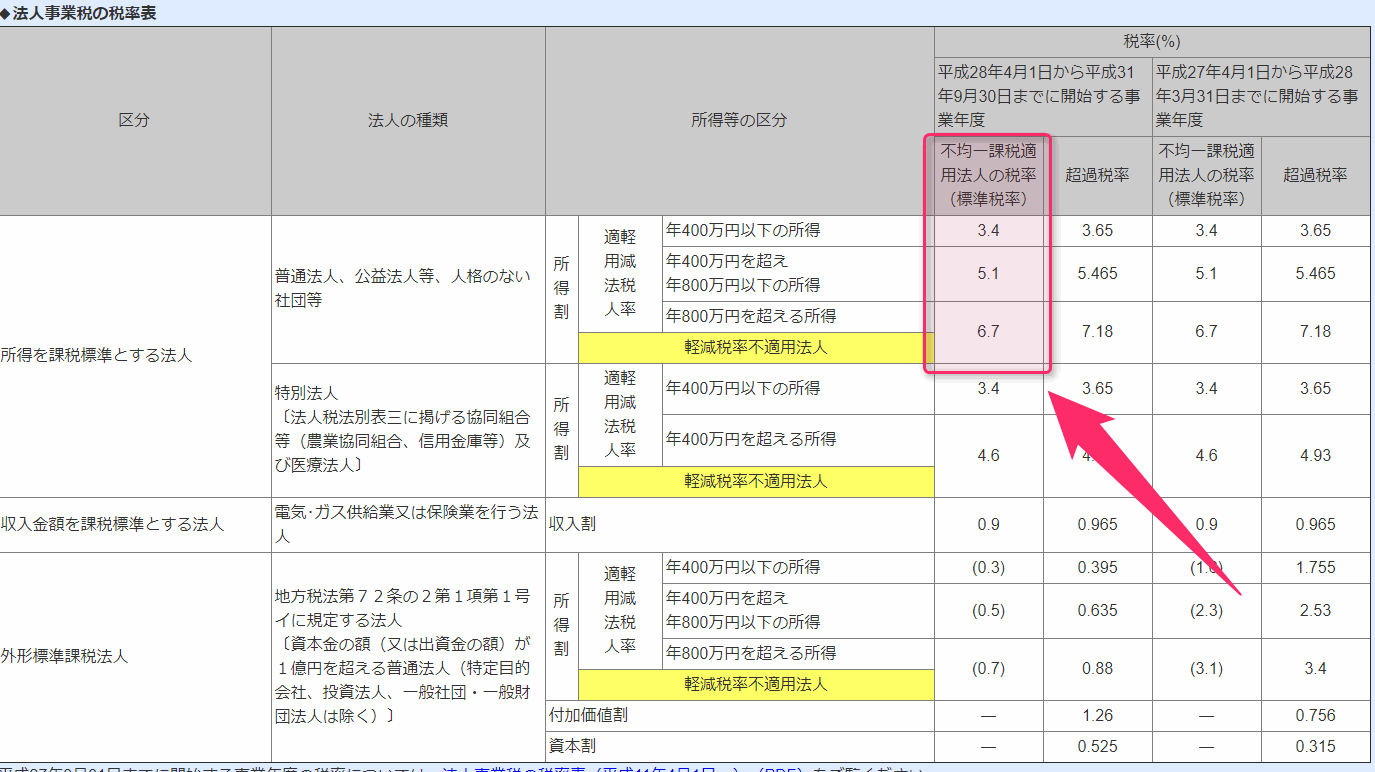Click the 所得等の区分 column header

click(x=739, y=120)
